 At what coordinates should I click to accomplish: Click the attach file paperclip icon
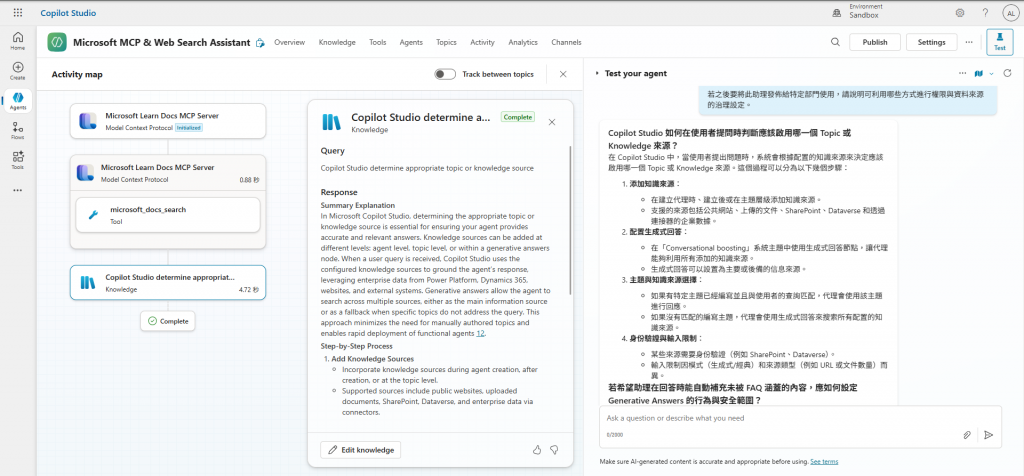tap(967, 435)
